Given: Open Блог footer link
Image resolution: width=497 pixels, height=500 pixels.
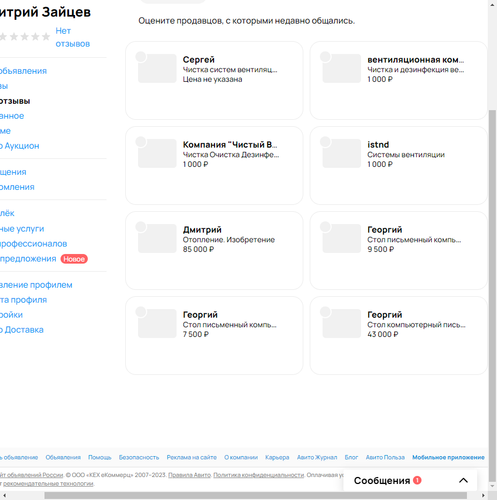Looking at the screenshot, I should tap(351, 457).
